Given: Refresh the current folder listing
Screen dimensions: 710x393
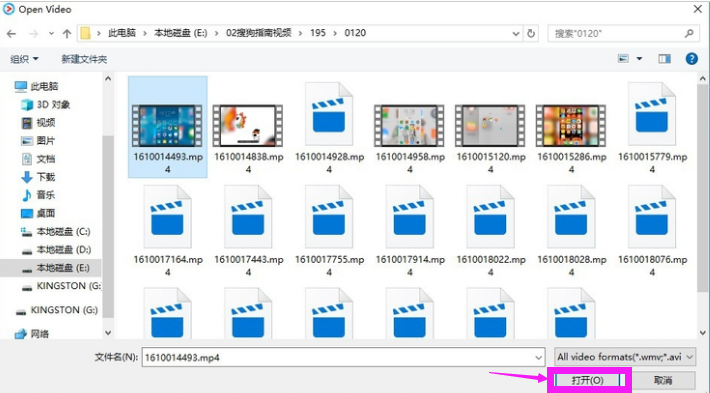Looking at the screenshot, I should click(x=531, y=34).
